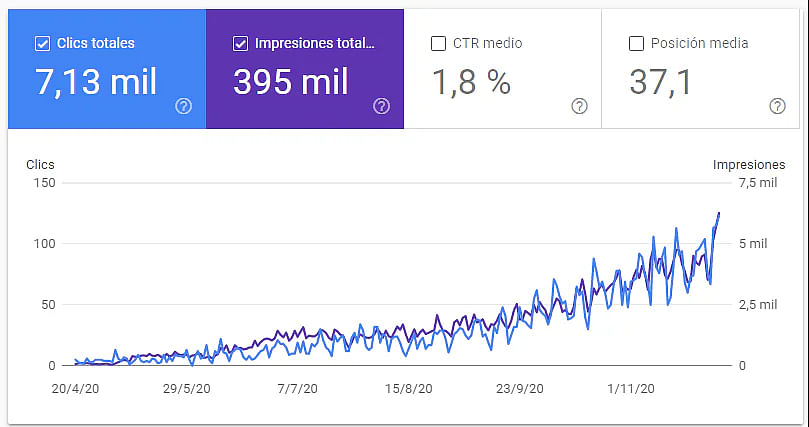Select the 1,8 % CTR value
809x427 pixels.
471,82
